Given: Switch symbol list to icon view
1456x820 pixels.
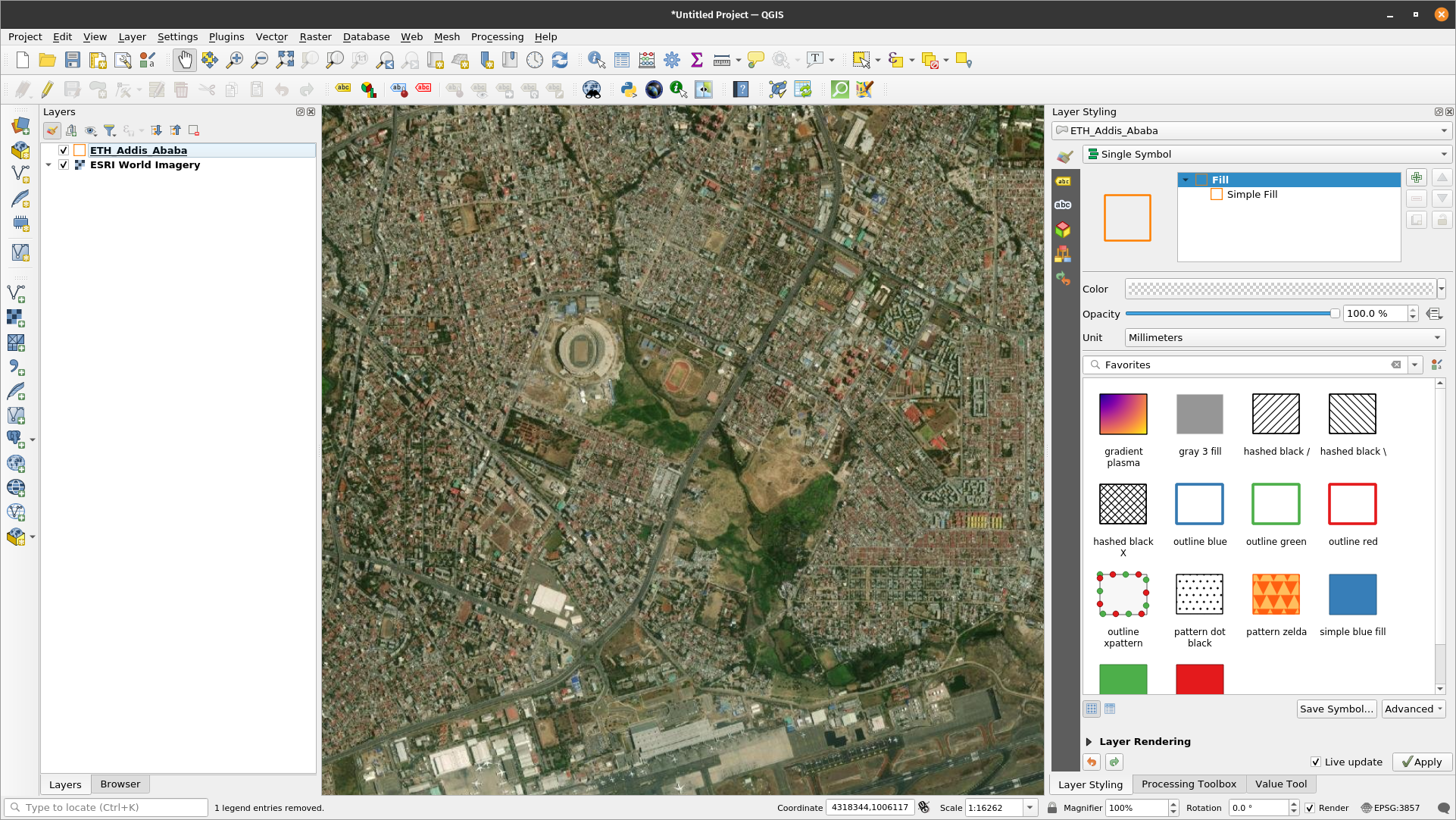Looking at the screenshot, I should (x=1092, y=709).
